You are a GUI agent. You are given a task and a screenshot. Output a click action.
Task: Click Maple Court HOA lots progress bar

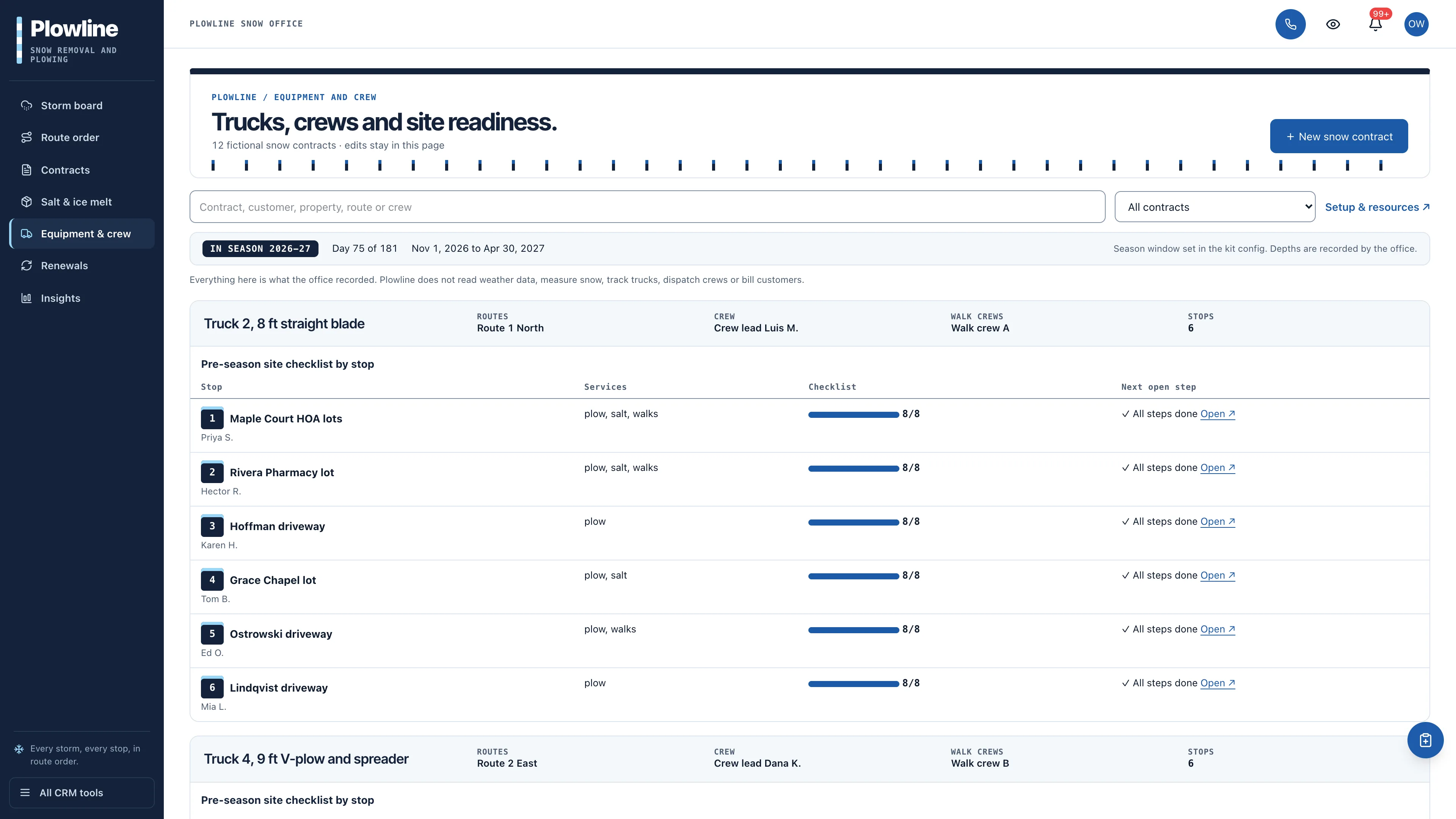point(854,414)
